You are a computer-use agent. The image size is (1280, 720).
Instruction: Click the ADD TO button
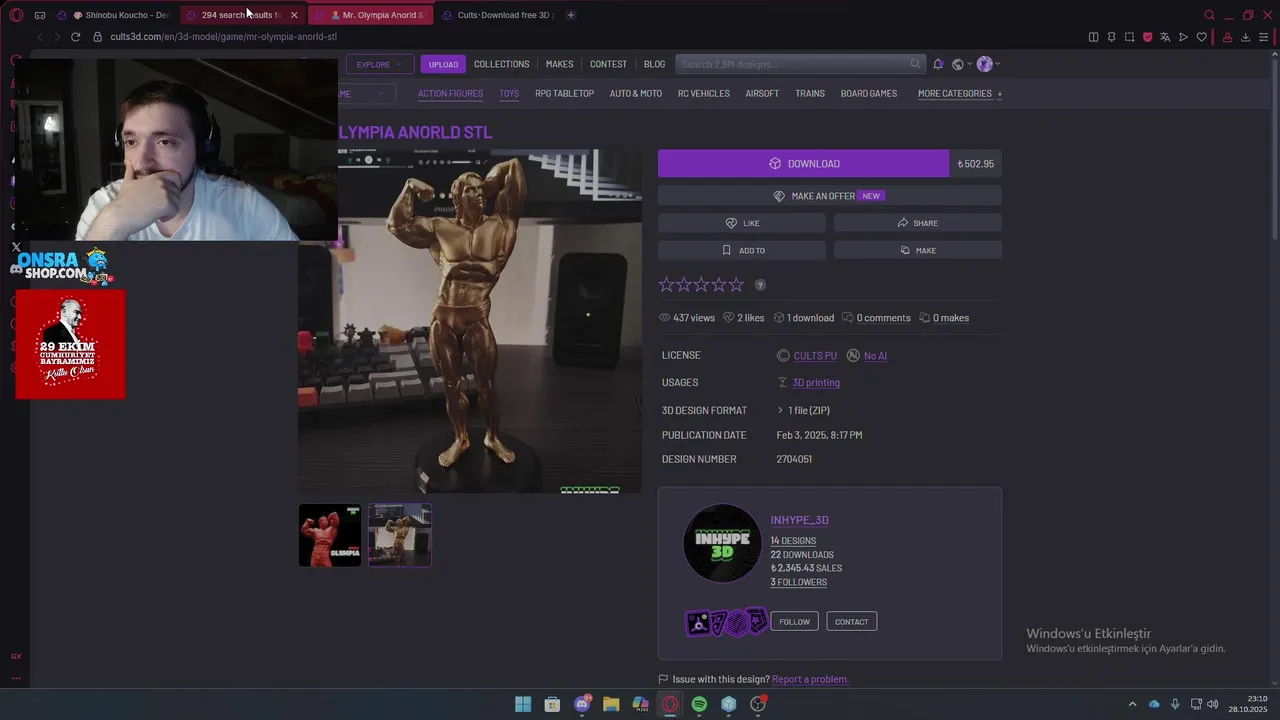[x=742, y=250]
